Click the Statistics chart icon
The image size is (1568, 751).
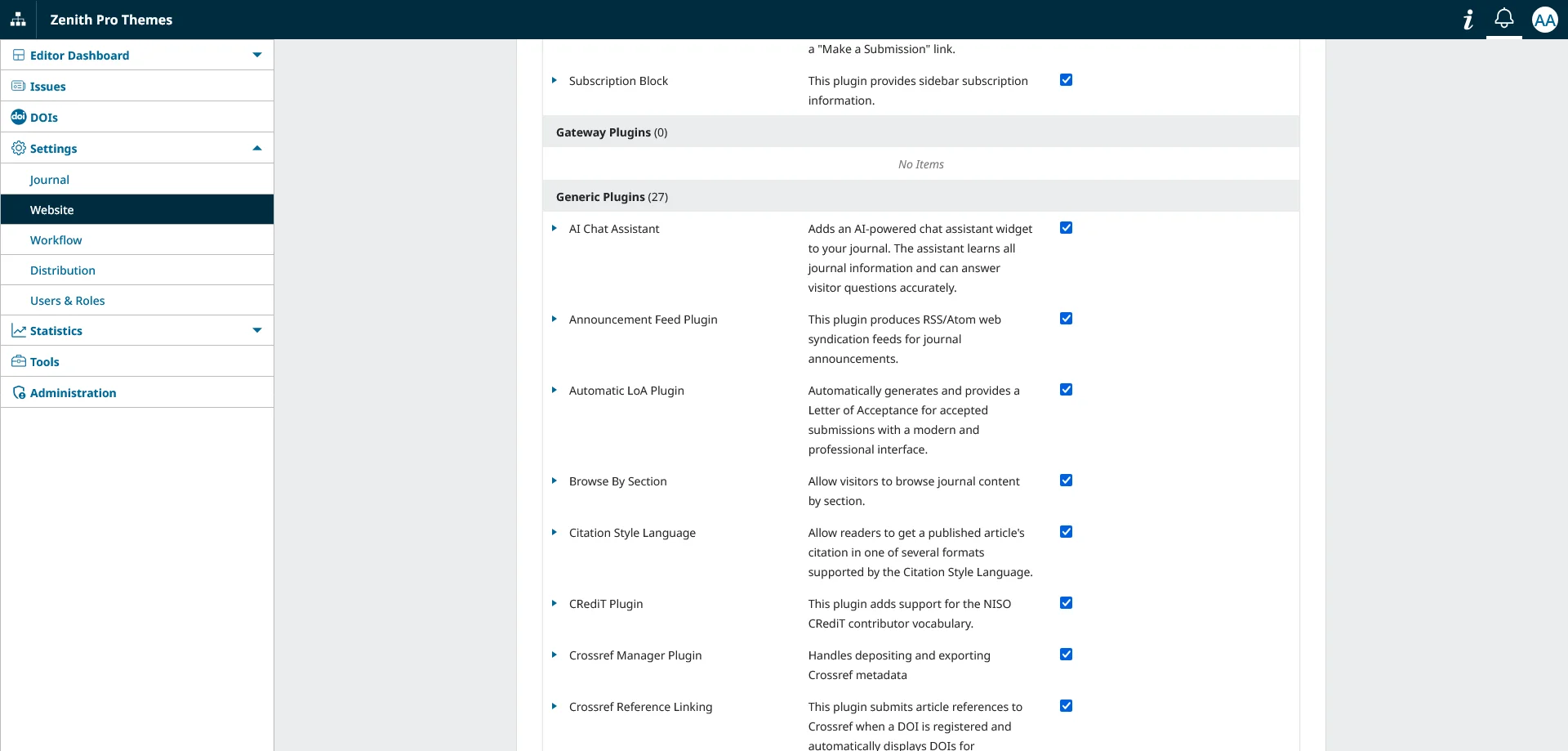(x=18, y=330)
